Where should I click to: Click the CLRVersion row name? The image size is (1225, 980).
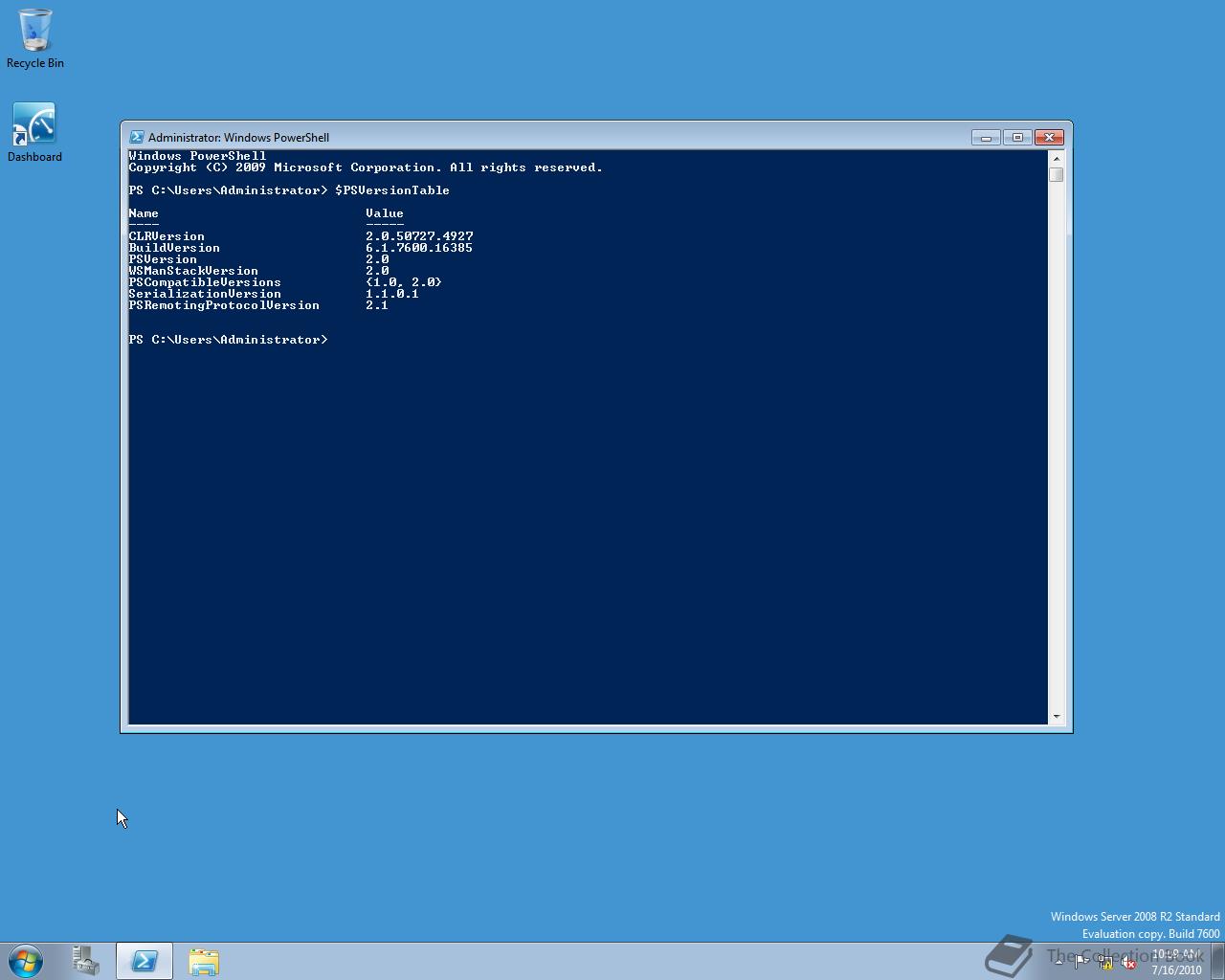coord(167,236)
